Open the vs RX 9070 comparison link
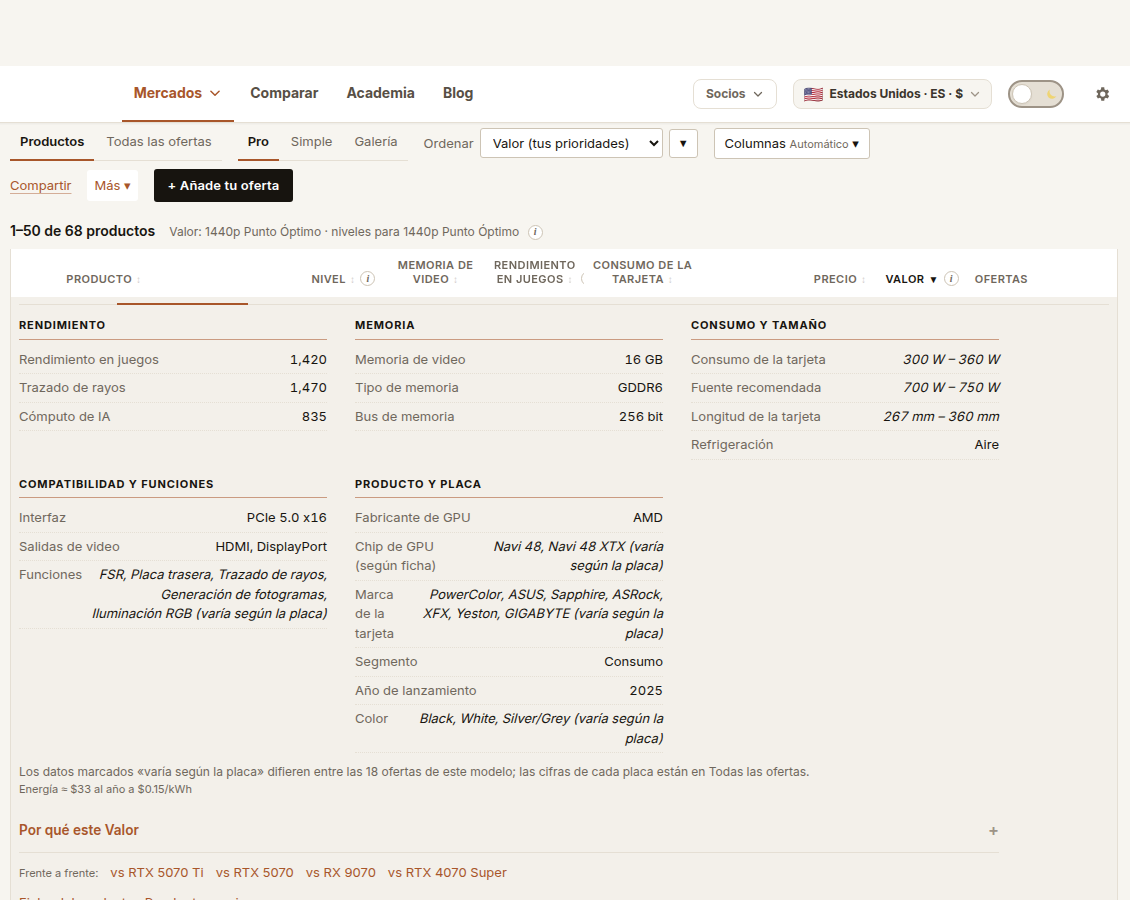 (x=341, y=873)
